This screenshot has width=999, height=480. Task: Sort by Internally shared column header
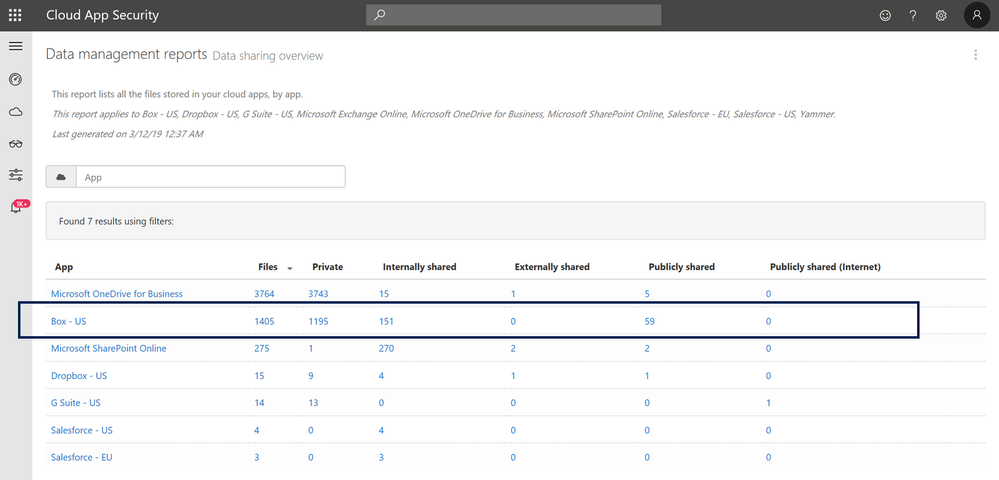click(419, 267)
